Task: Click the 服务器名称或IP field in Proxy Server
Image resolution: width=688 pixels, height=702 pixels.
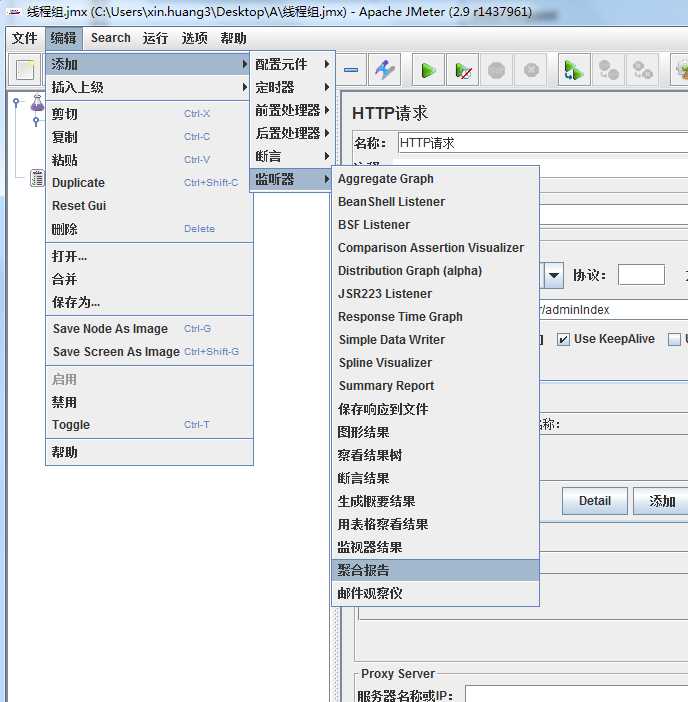Action: [x=577, y=693]
